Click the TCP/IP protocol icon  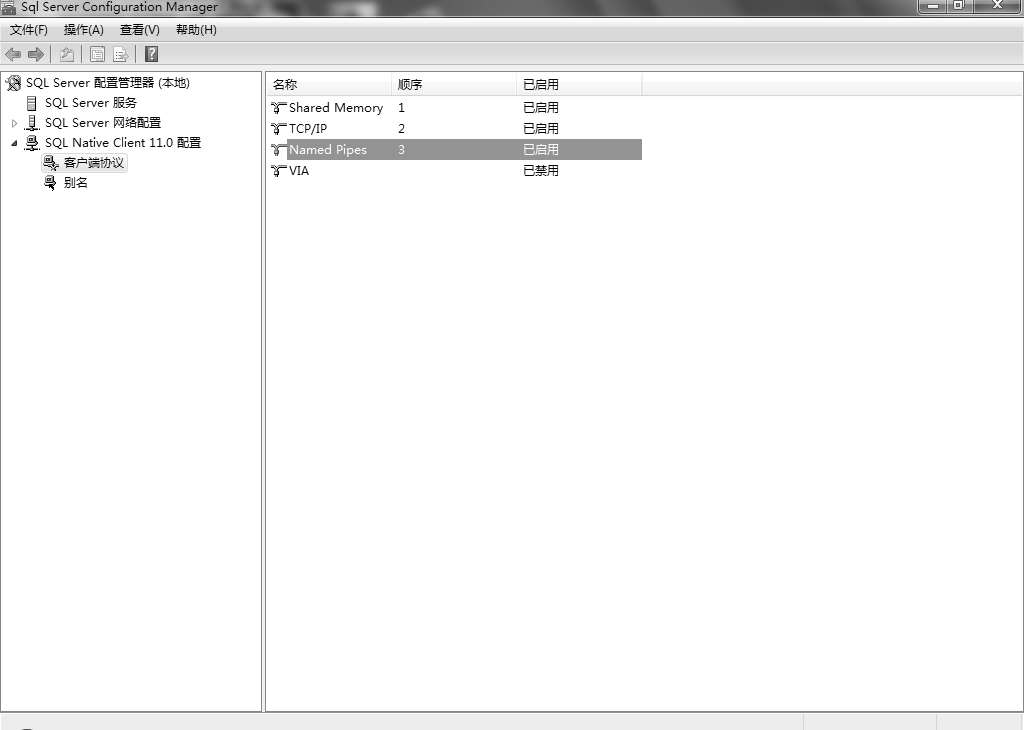pos(279,129)
